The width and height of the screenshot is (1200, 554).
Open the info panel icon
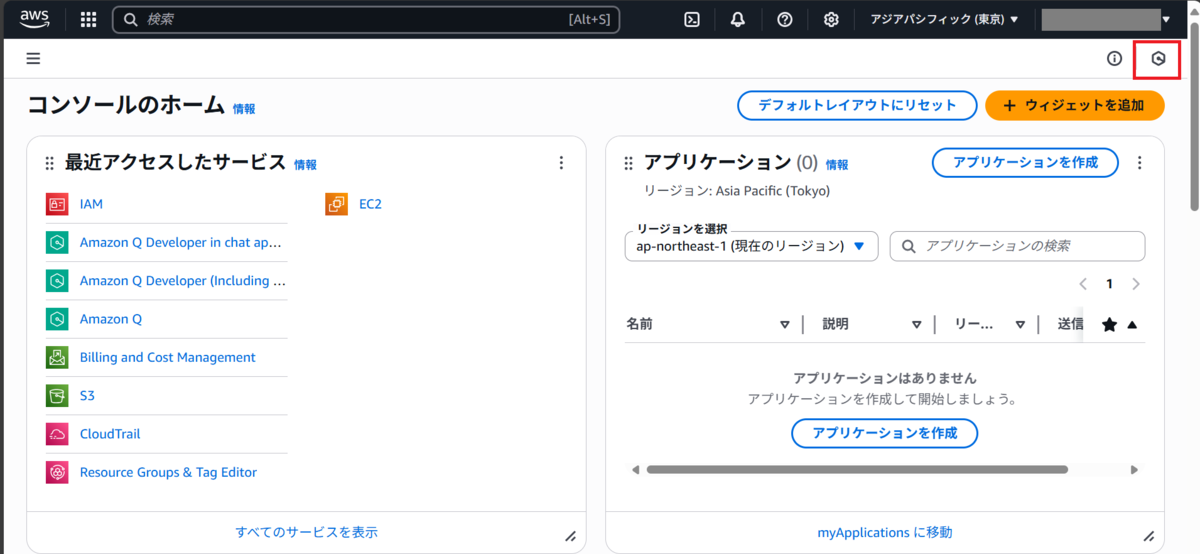click(x=1114, y=59)
